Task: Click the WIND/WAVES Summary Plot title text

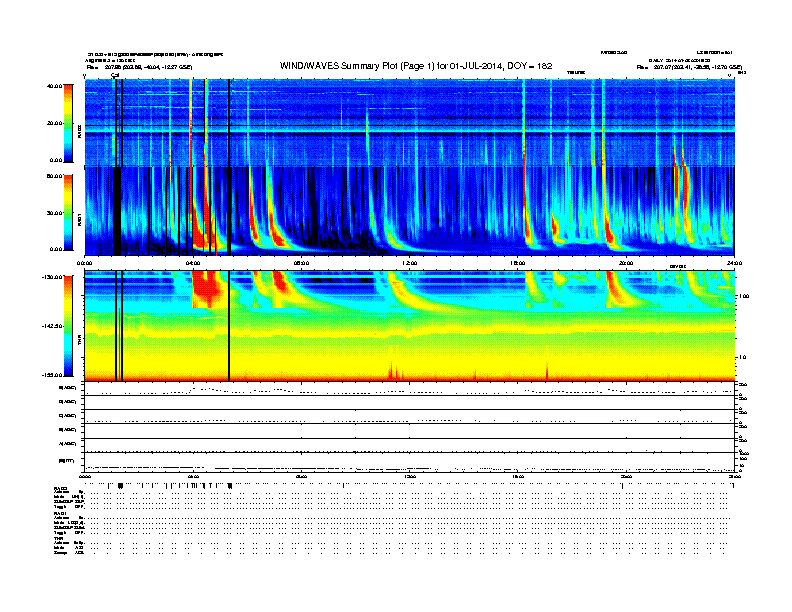Action: tap(416, 66)
